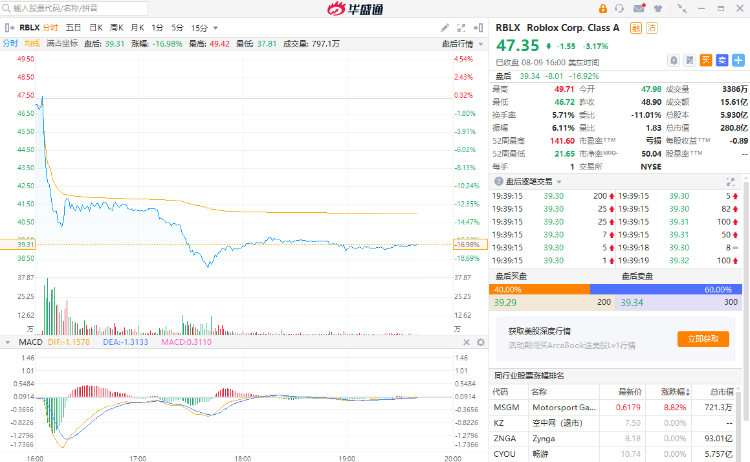Click the margin financing badge
This screenshot has width=750, height=462.
tap(636, 28)
